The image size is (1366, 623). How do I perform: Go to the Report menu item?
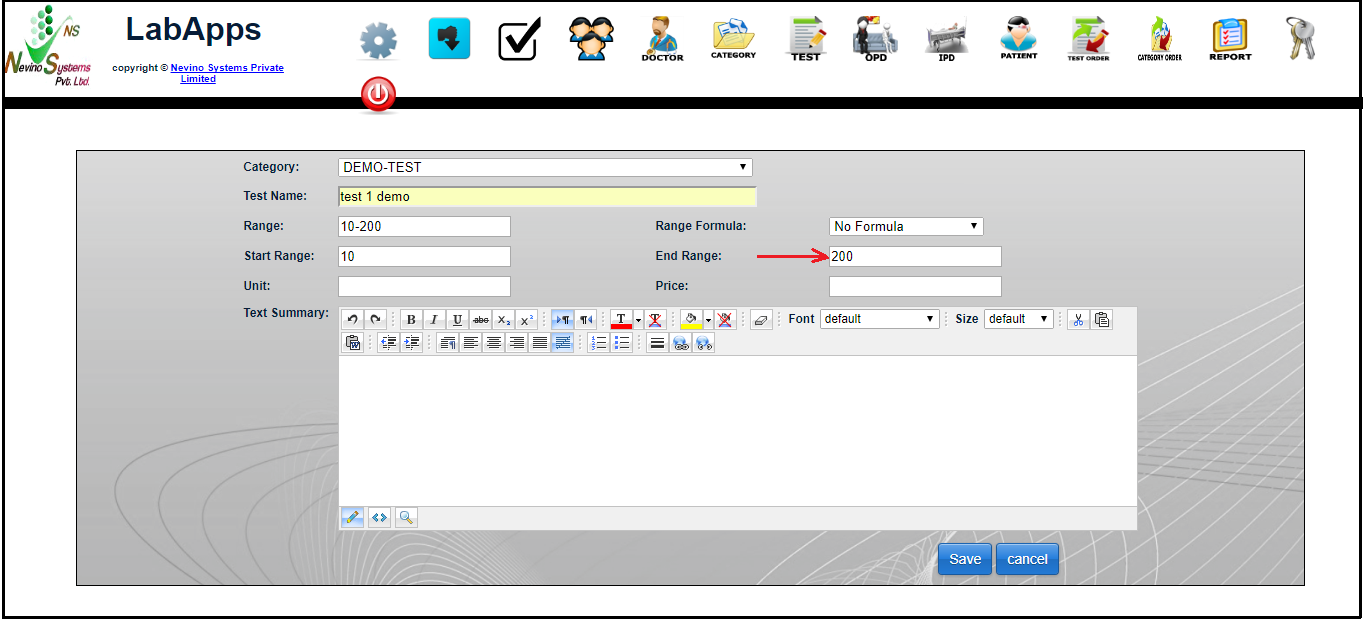1229,39
